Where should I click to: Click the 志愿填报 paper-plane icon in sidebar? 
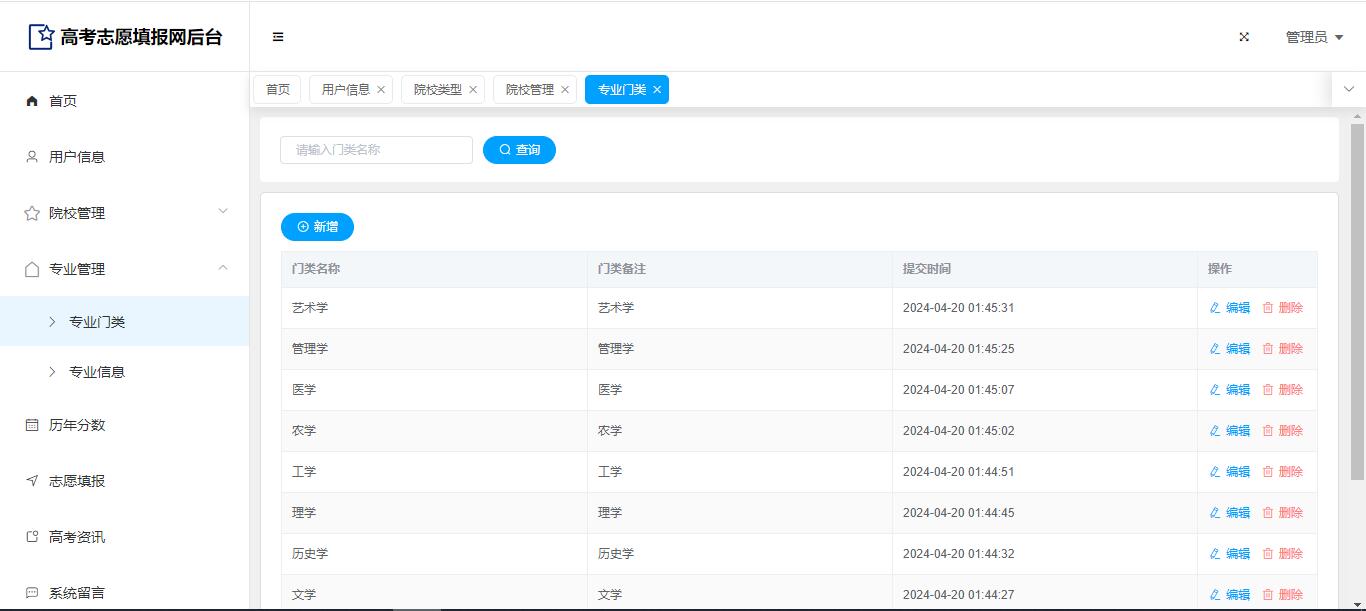[x=32, y=481]
